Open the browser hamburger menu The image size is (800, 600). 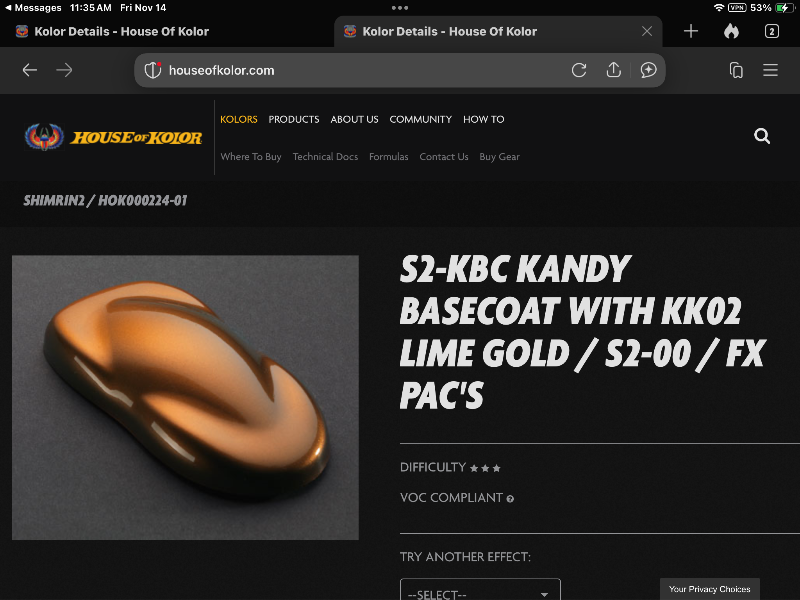(x=770, y=70)
